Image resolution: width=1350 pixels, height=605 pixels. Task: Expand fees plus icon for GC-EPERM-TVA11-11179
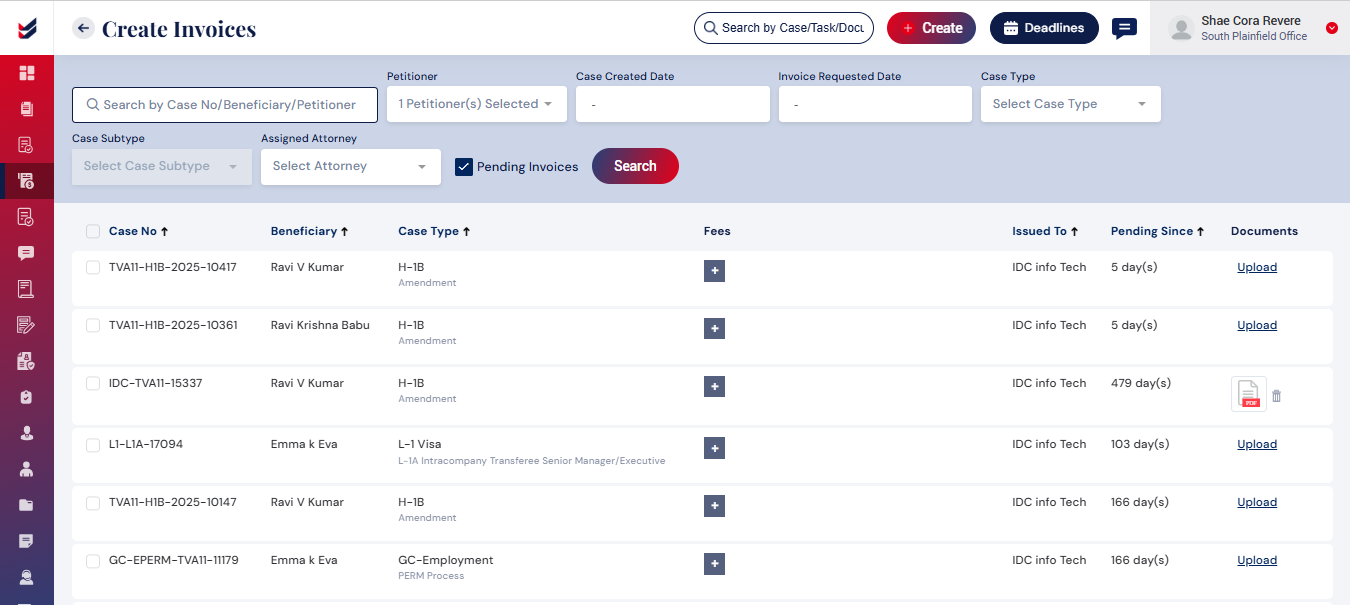[x=714, y=564]
